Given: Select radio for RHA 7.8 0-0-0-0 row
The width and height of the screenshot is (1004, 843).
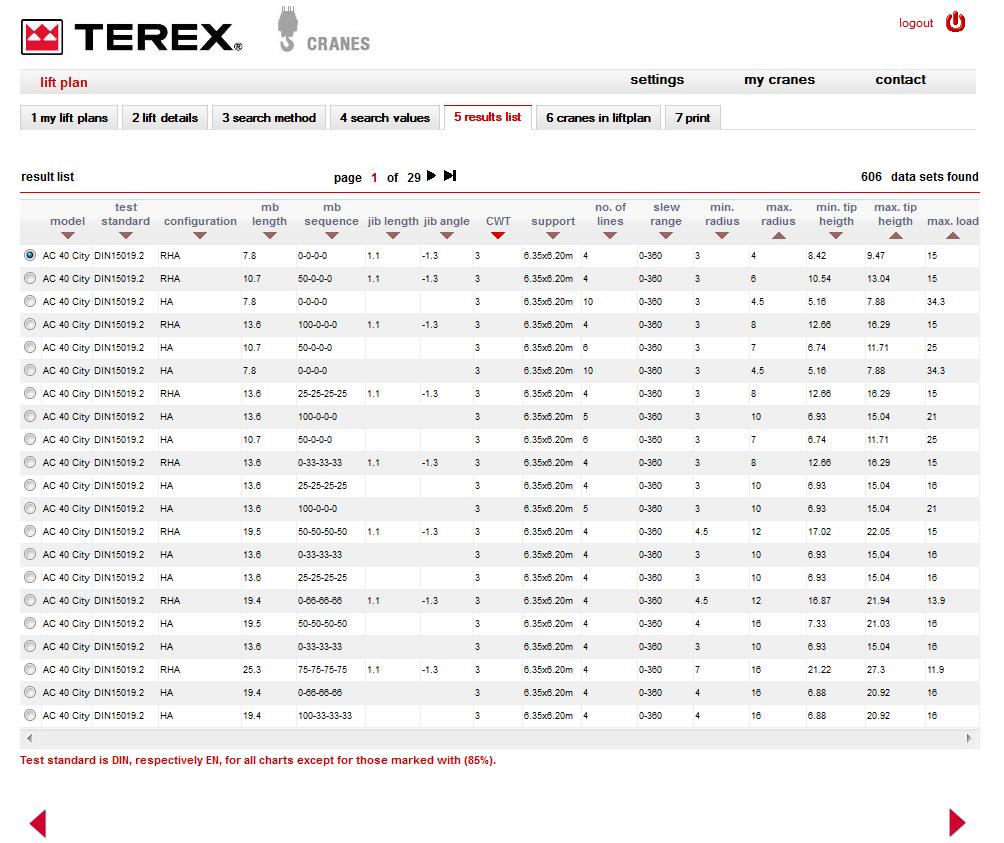Looking at the screenshot, I should [x=30, y=255].
